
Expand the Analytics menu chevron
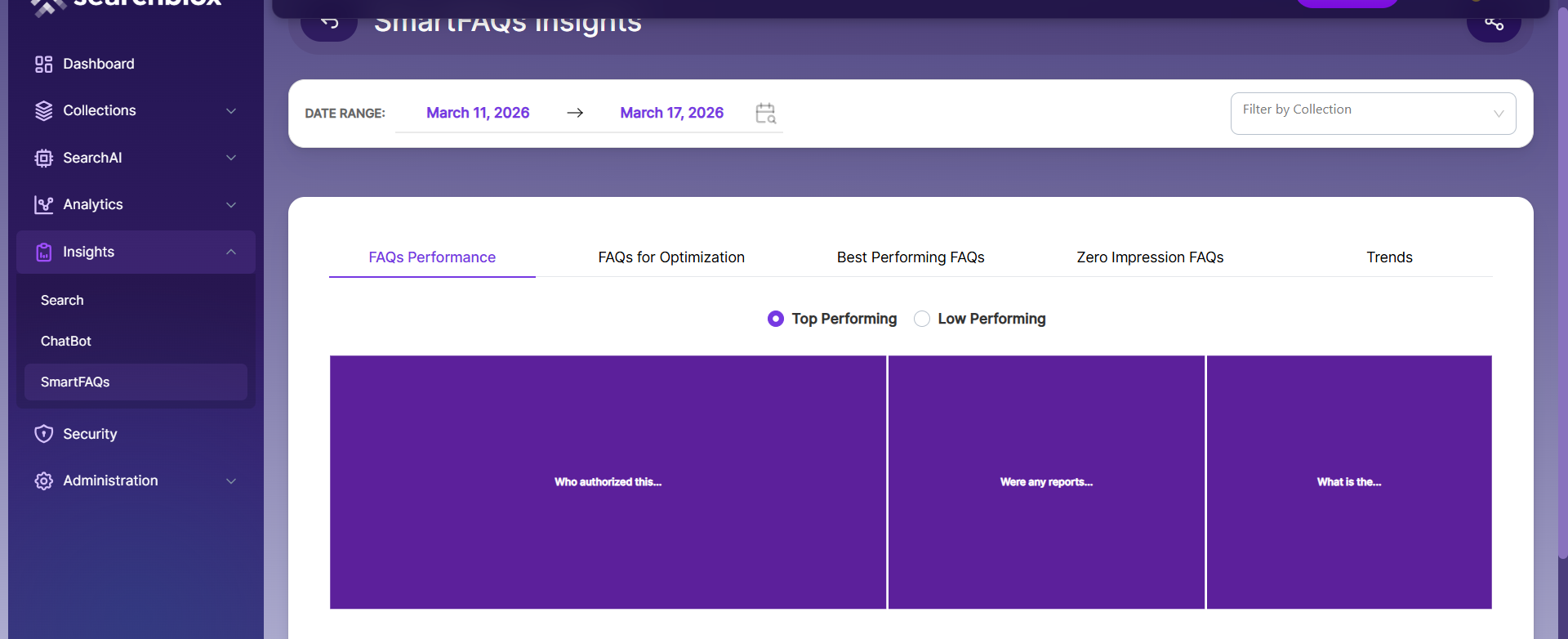pyautogui.click(x=231, y=205)
